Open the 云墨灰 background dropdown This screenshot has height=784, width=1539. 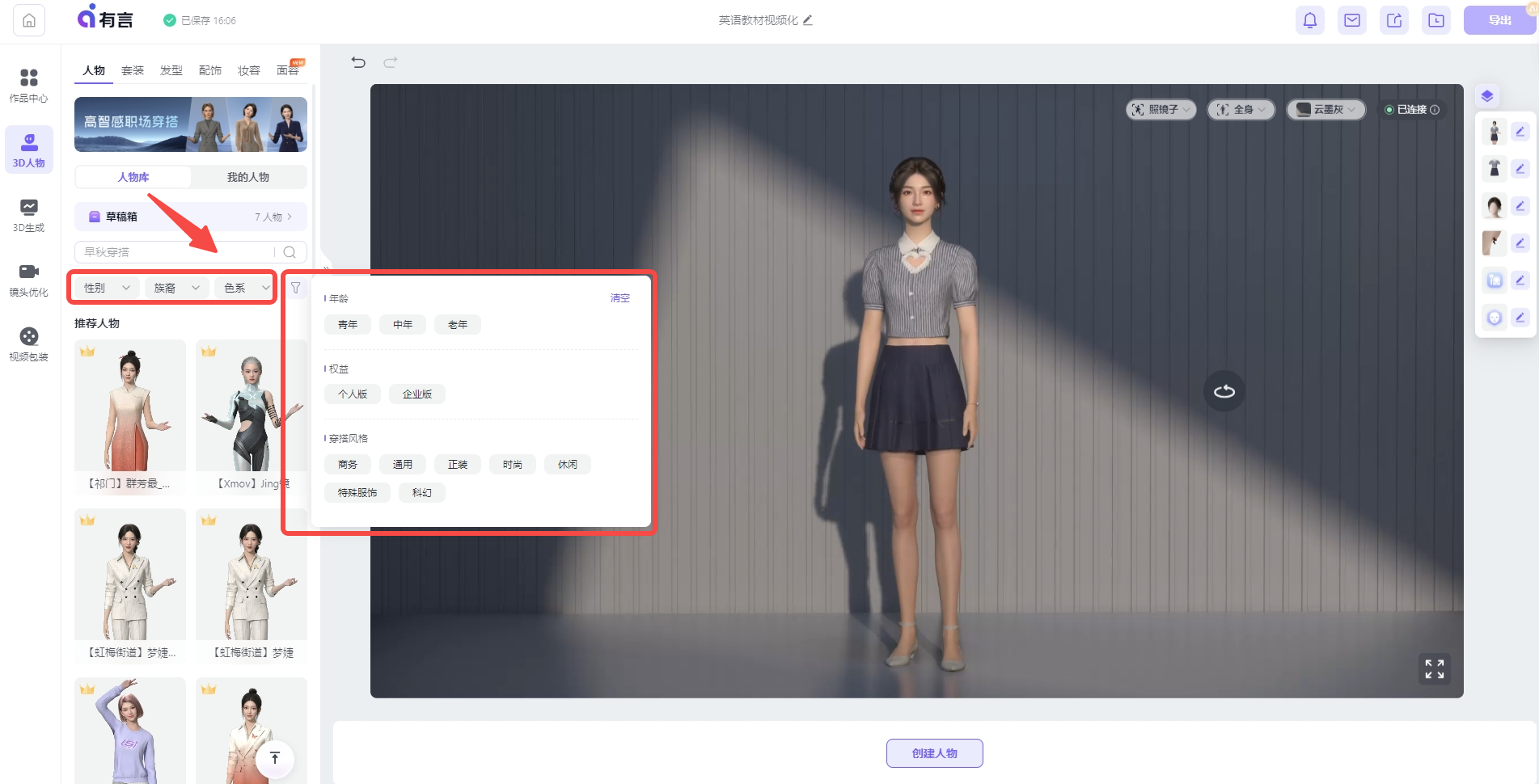point(1326,110)
